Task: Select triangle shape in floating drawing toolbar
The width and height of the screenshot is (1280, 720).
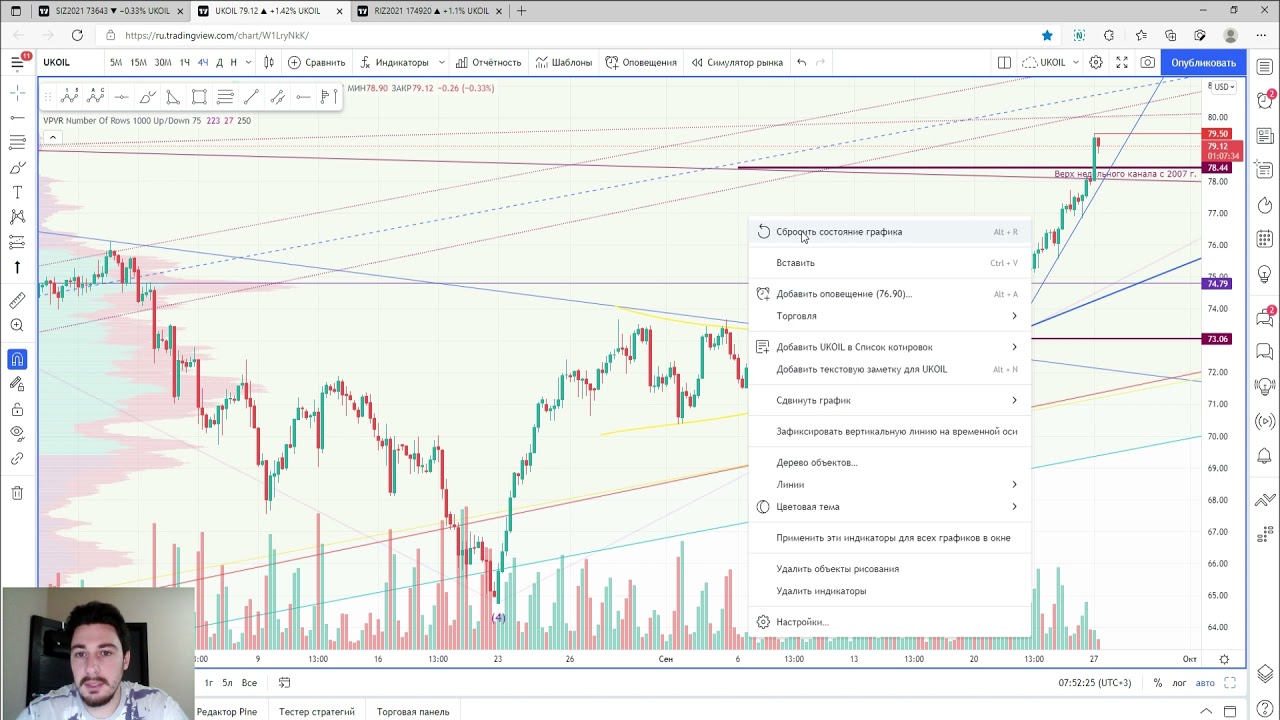Action: pyautogui.click(x=173, y=97)
